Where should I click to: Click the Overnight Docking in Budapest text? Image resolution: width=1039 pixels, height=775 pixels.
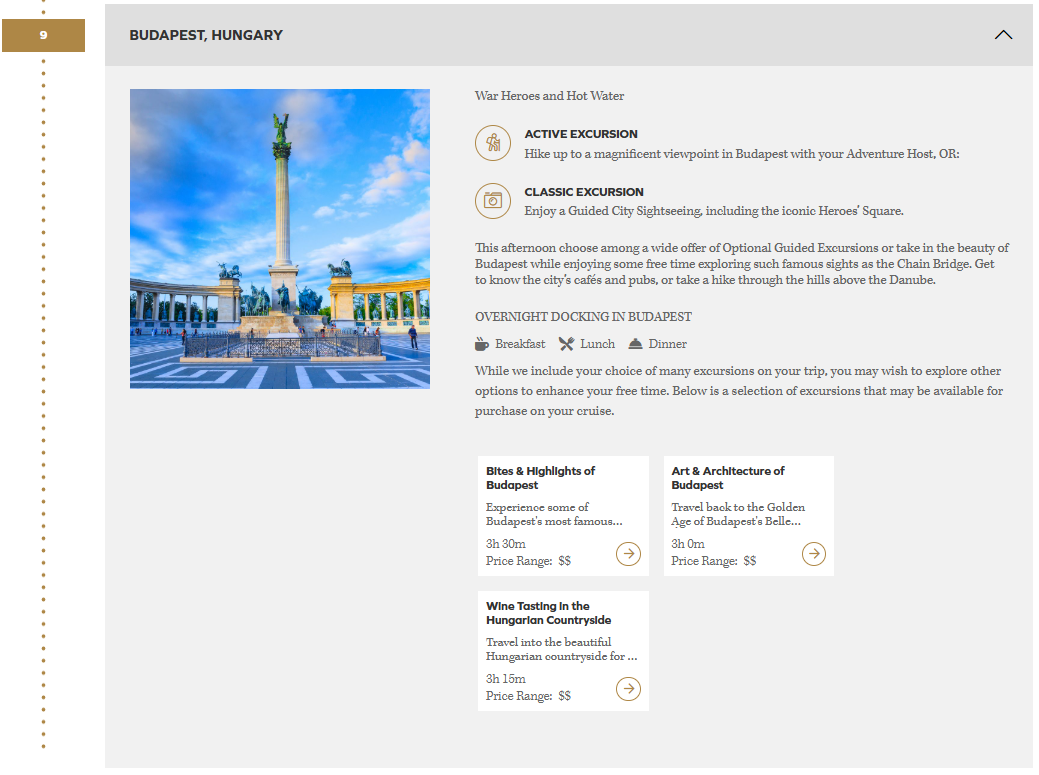pos(583,317)
